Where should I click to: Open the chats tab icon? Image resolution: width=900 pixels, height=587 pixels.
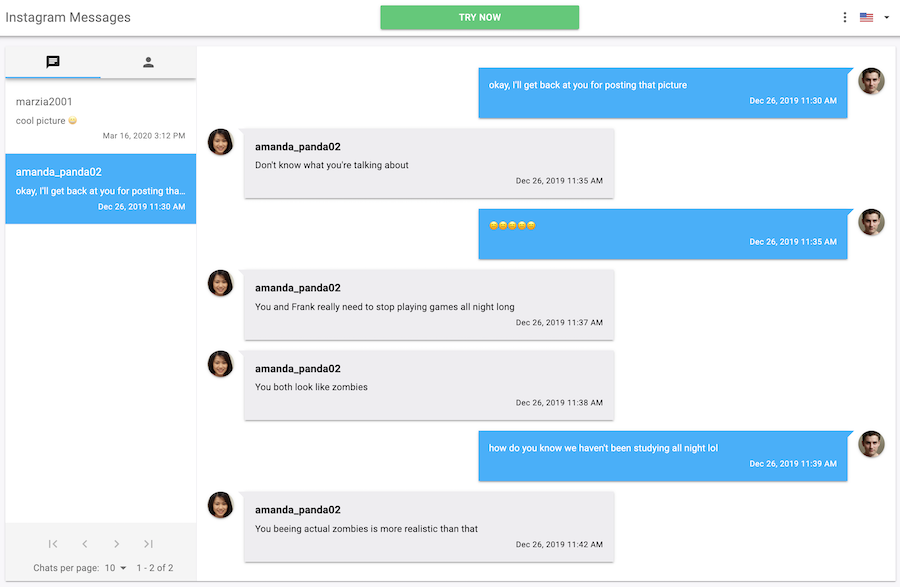tap(53, 62)
